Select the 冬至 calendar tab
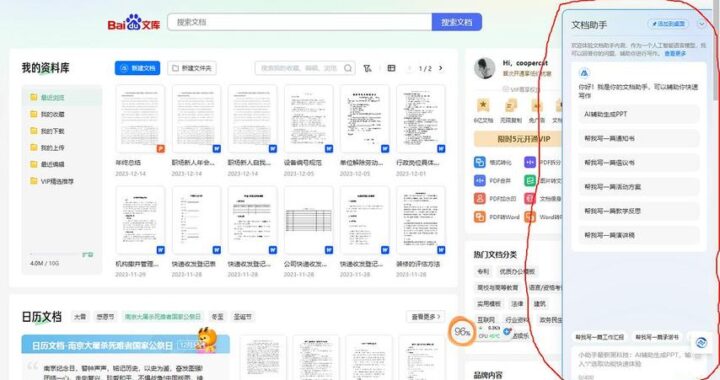The height and width of the screenshot is (380, 720). 217,317
